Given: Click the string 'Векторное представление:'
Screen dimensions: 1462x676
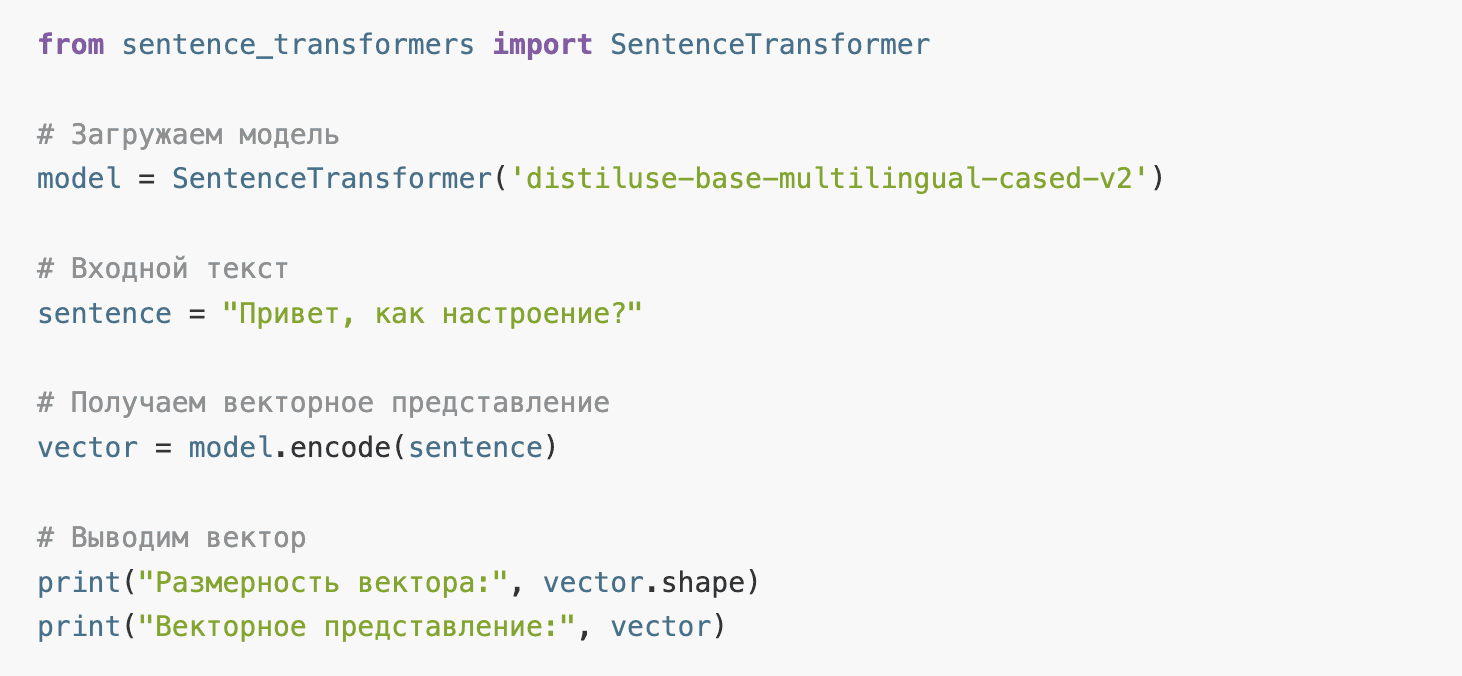Looking at the screenshot, I should (x=357, y=626).
